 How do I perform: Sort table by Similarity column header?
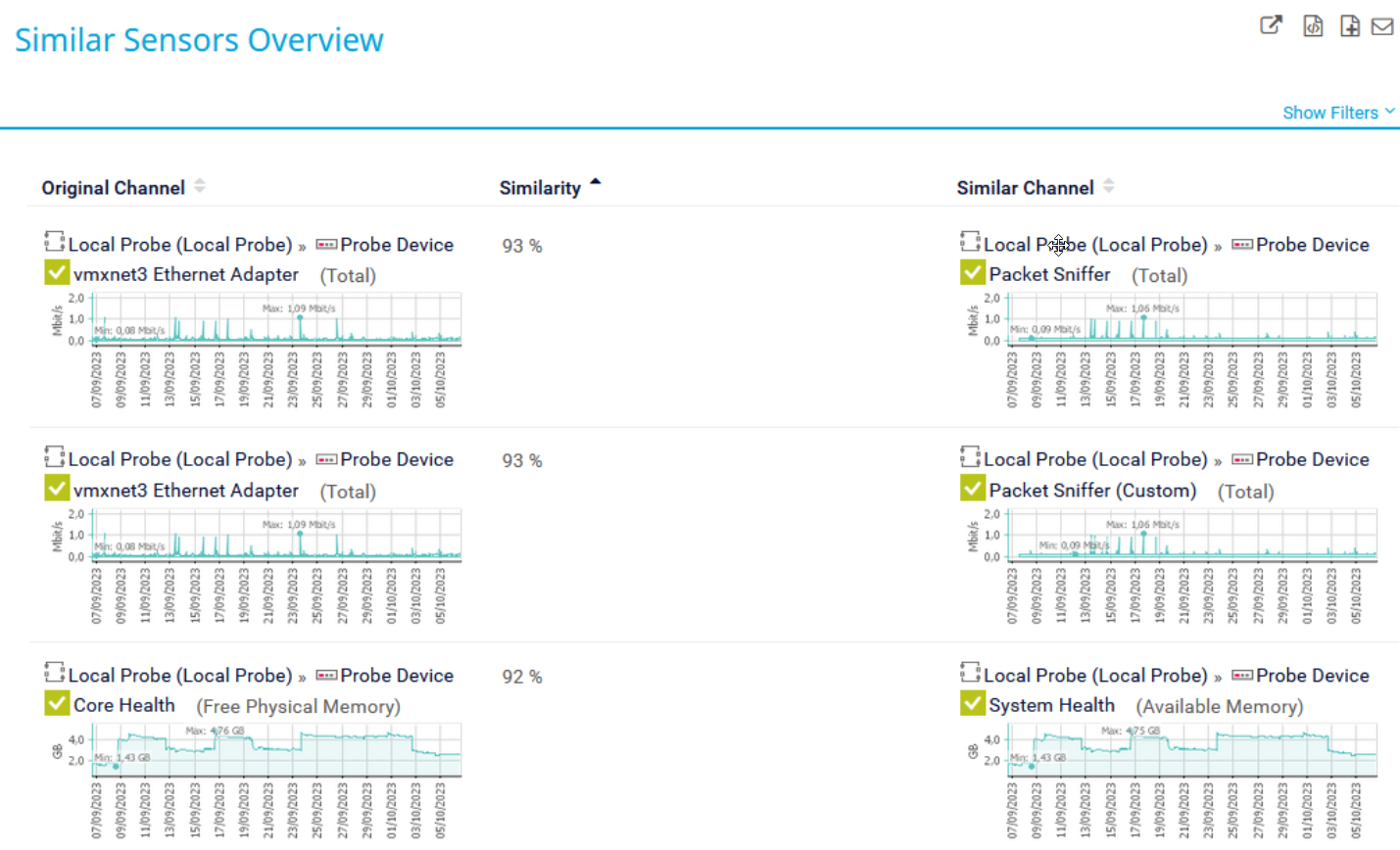(540, 188)
